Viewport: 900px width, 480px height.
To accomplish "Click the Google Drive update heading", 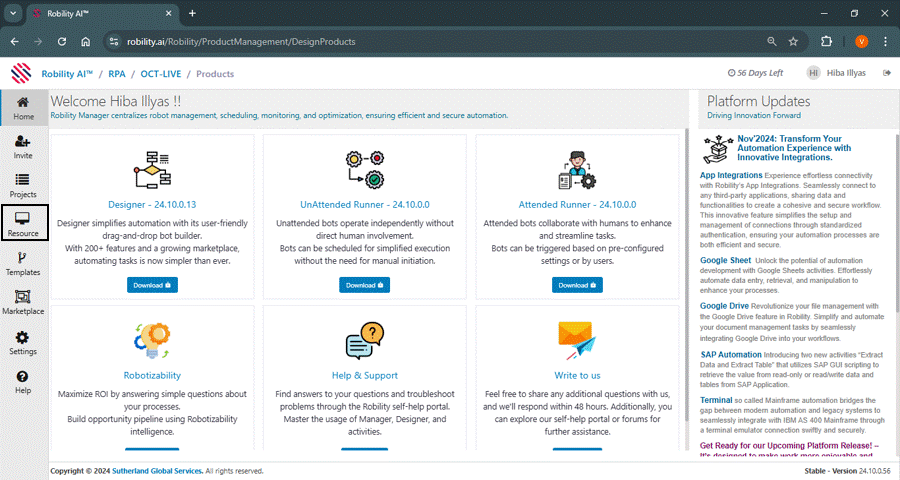I will [x=724, y=306].
